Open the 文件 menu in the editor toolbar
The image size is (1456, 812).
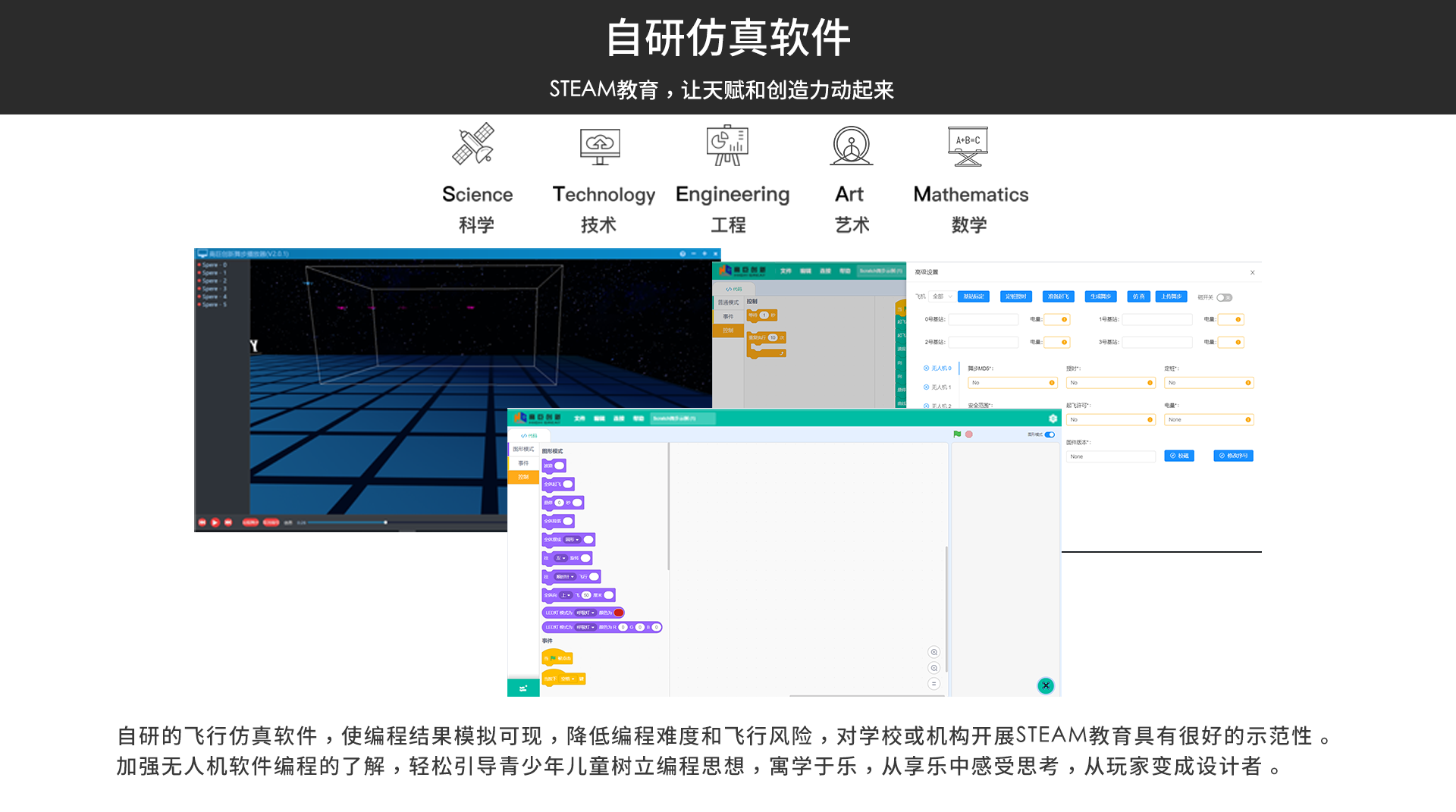580,419
